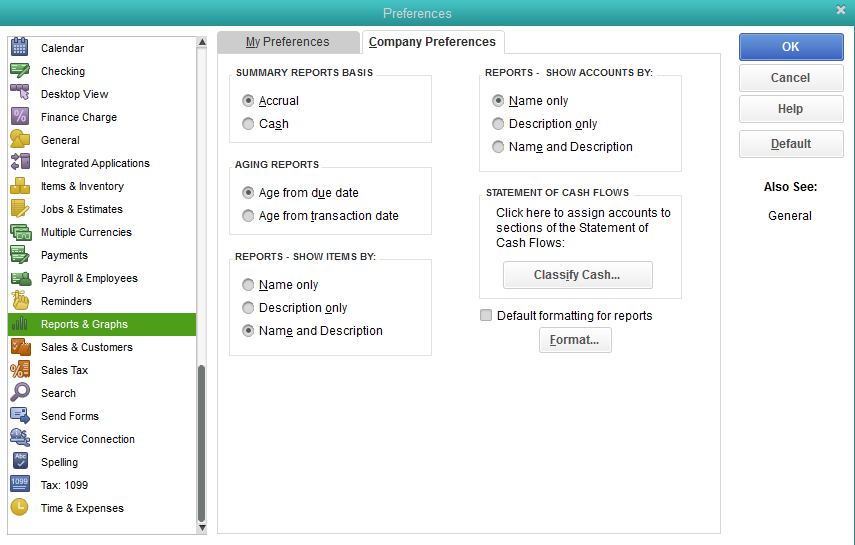Select the Spelling check icon
855x545 pixels.
[20, 462]
